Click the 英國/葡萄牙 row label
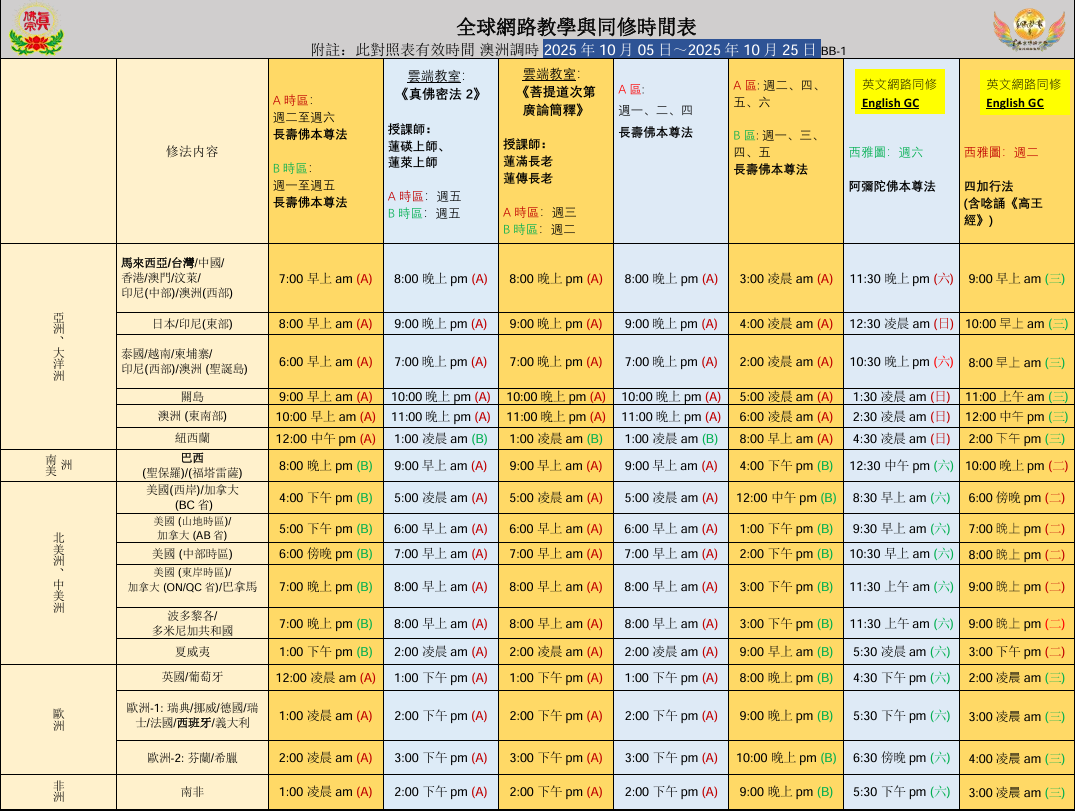The height and width of the screenshot is (811, 1075). pos(192,677)
